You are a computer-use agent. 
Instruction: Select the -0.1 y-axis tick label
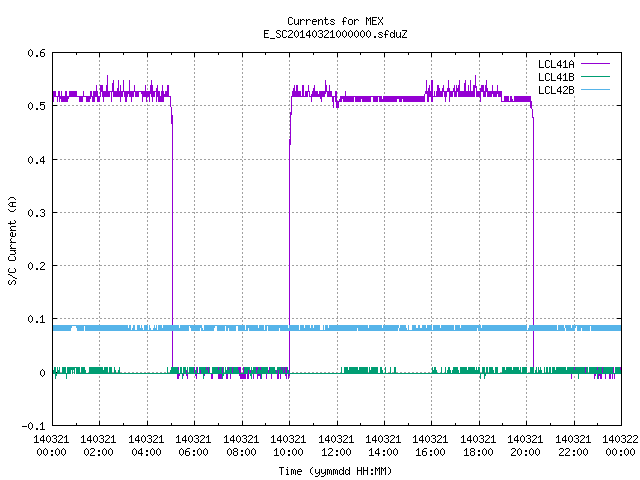pos(33,426)
